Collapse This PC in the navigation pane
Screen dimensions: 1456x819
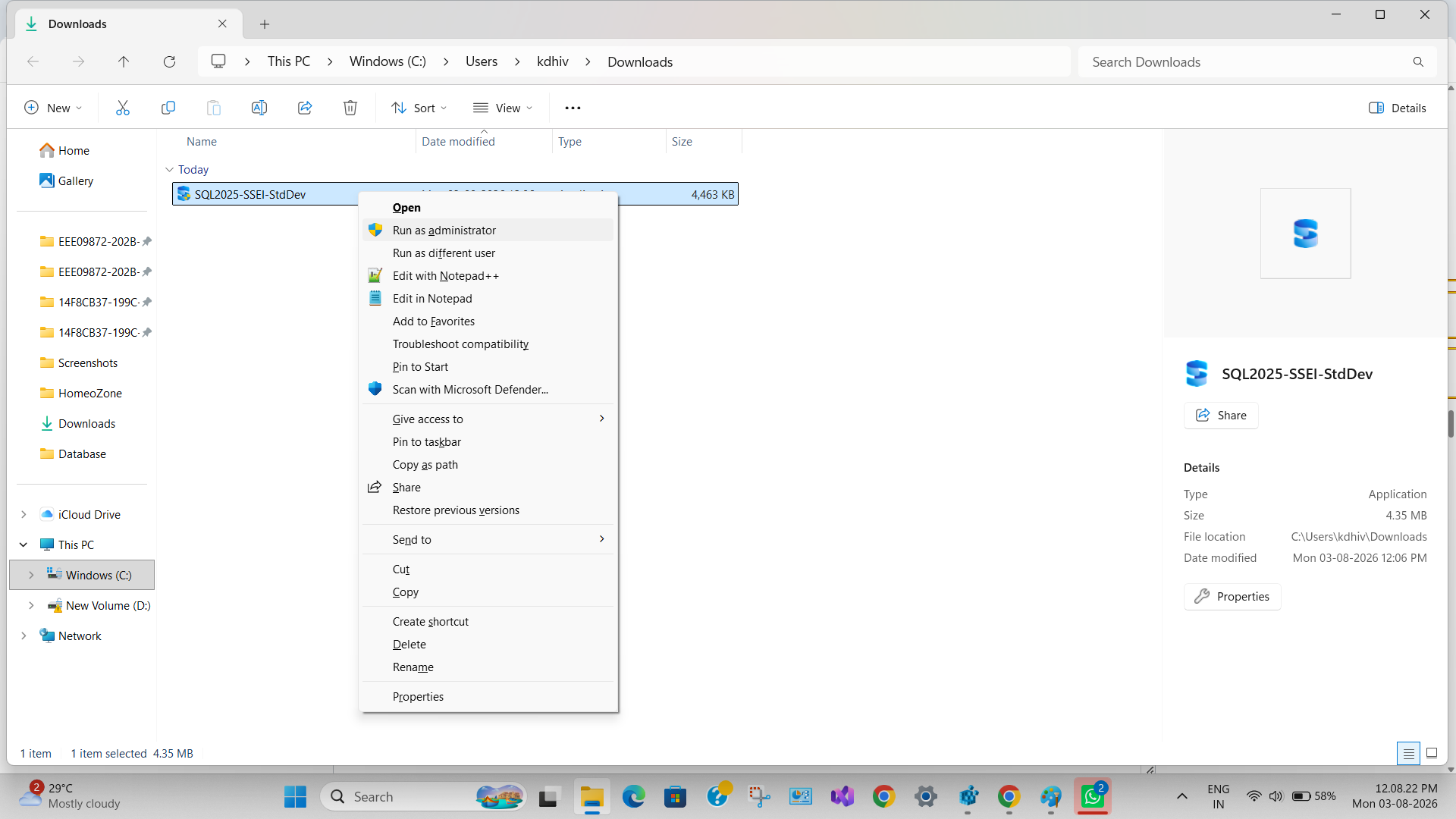pos(24,544)
